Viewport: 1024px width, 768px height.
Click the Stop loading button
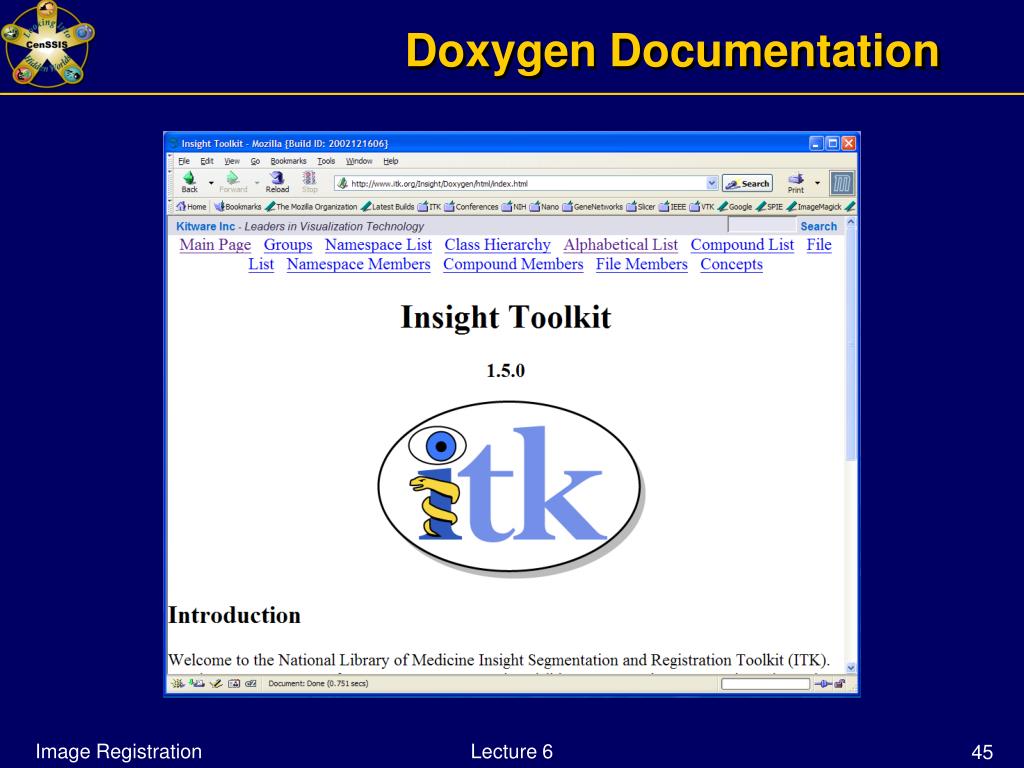pyautogui.click(x=310, y=182)
